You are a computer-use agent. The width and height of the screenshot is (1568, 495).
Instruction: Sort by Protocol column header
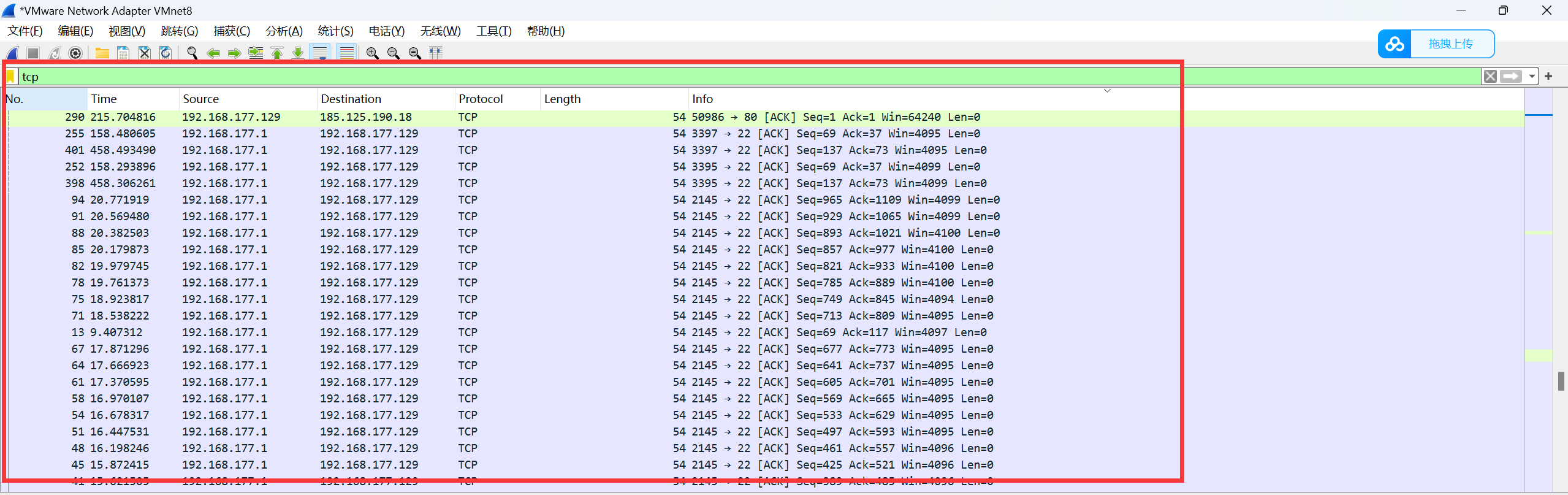click(498, 99)
